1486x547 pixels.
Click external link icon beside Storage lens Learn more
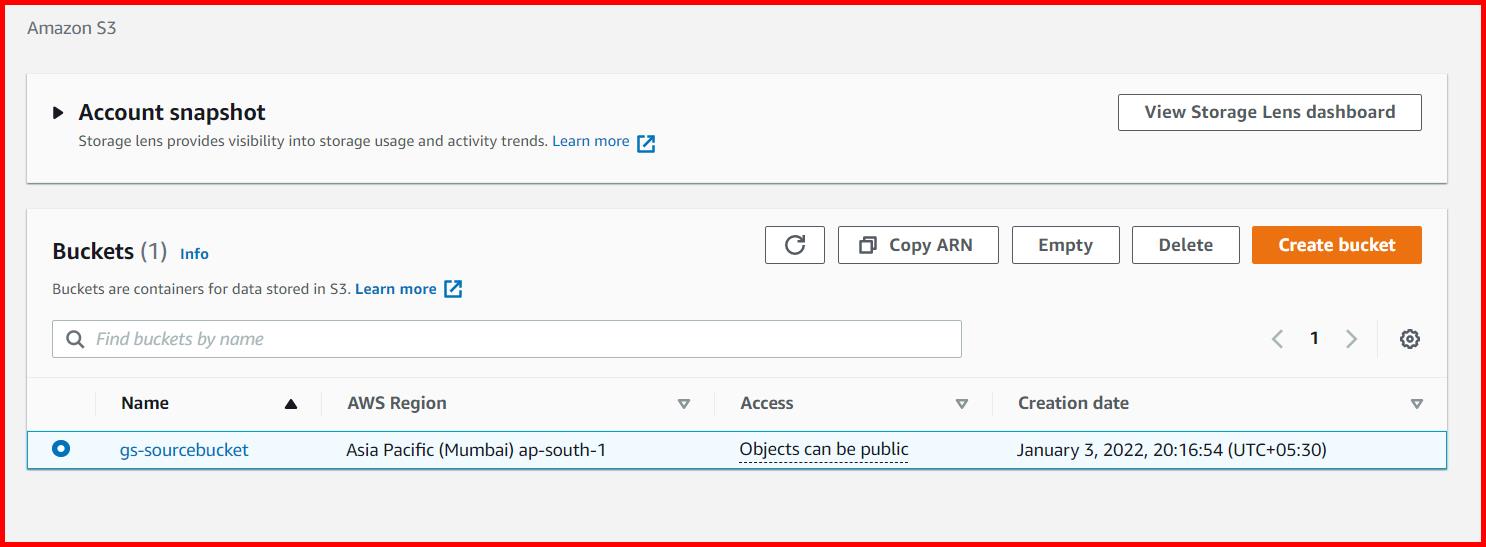coord(647,143)
